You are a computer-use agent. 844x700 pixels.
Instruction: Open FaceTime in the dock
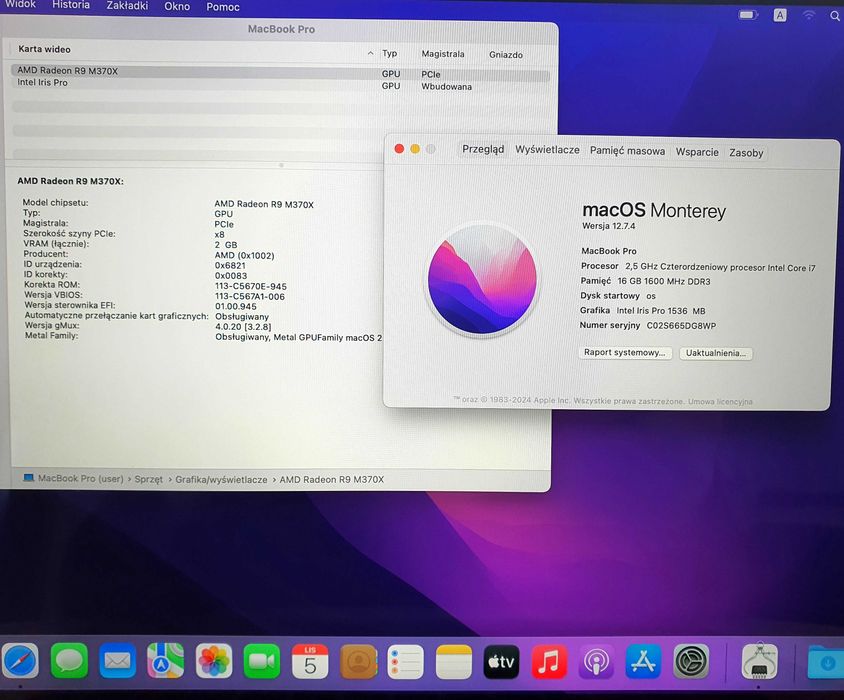pos(262,661)
